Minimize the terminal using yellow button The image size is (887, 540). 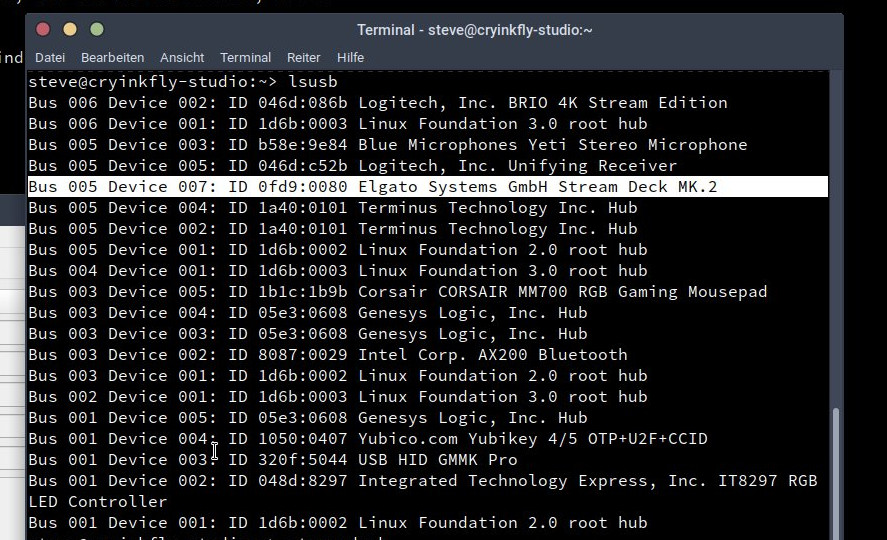(x=70, y=30)
